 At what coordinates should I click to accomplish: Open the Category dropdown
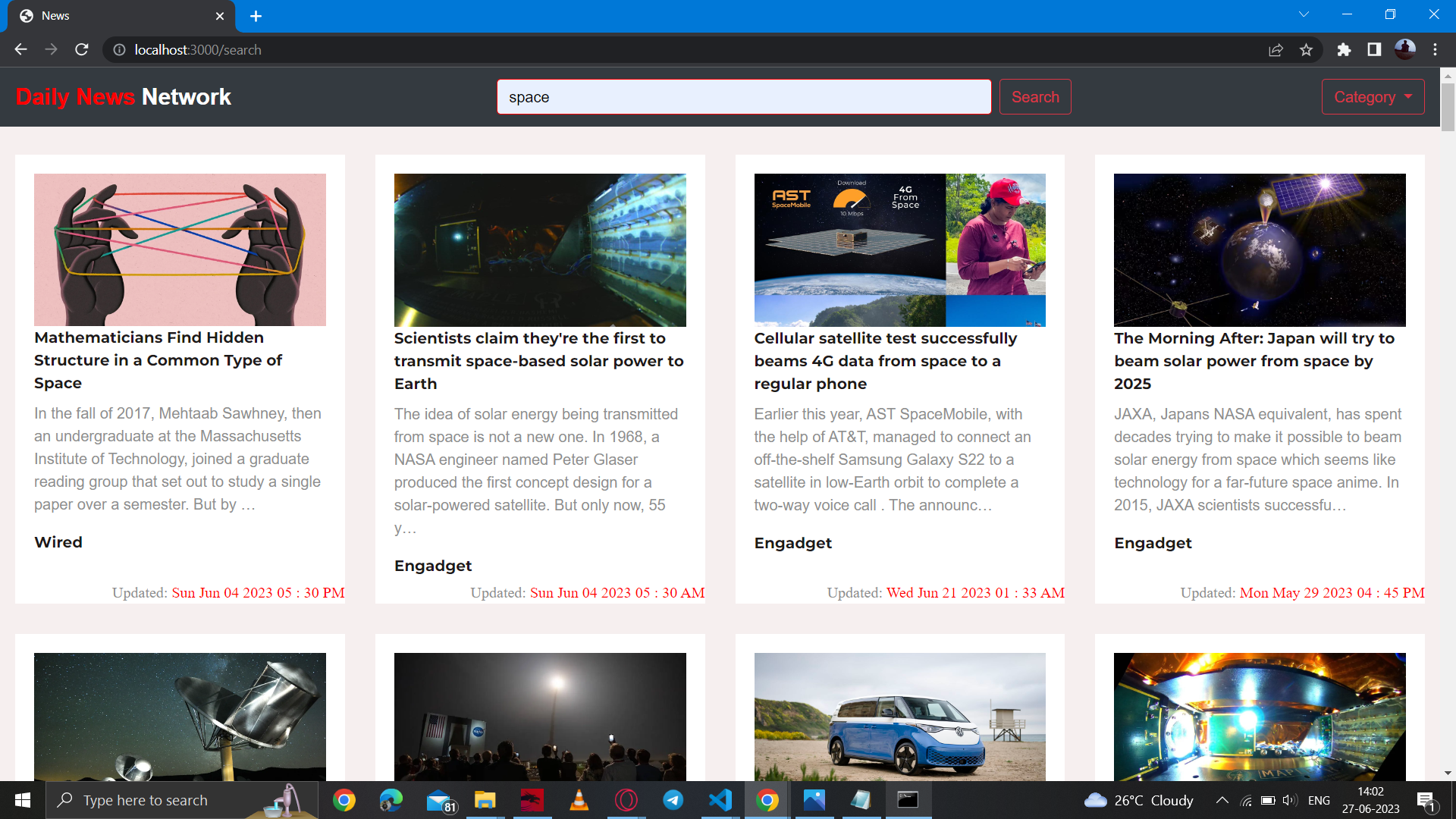1373,96
